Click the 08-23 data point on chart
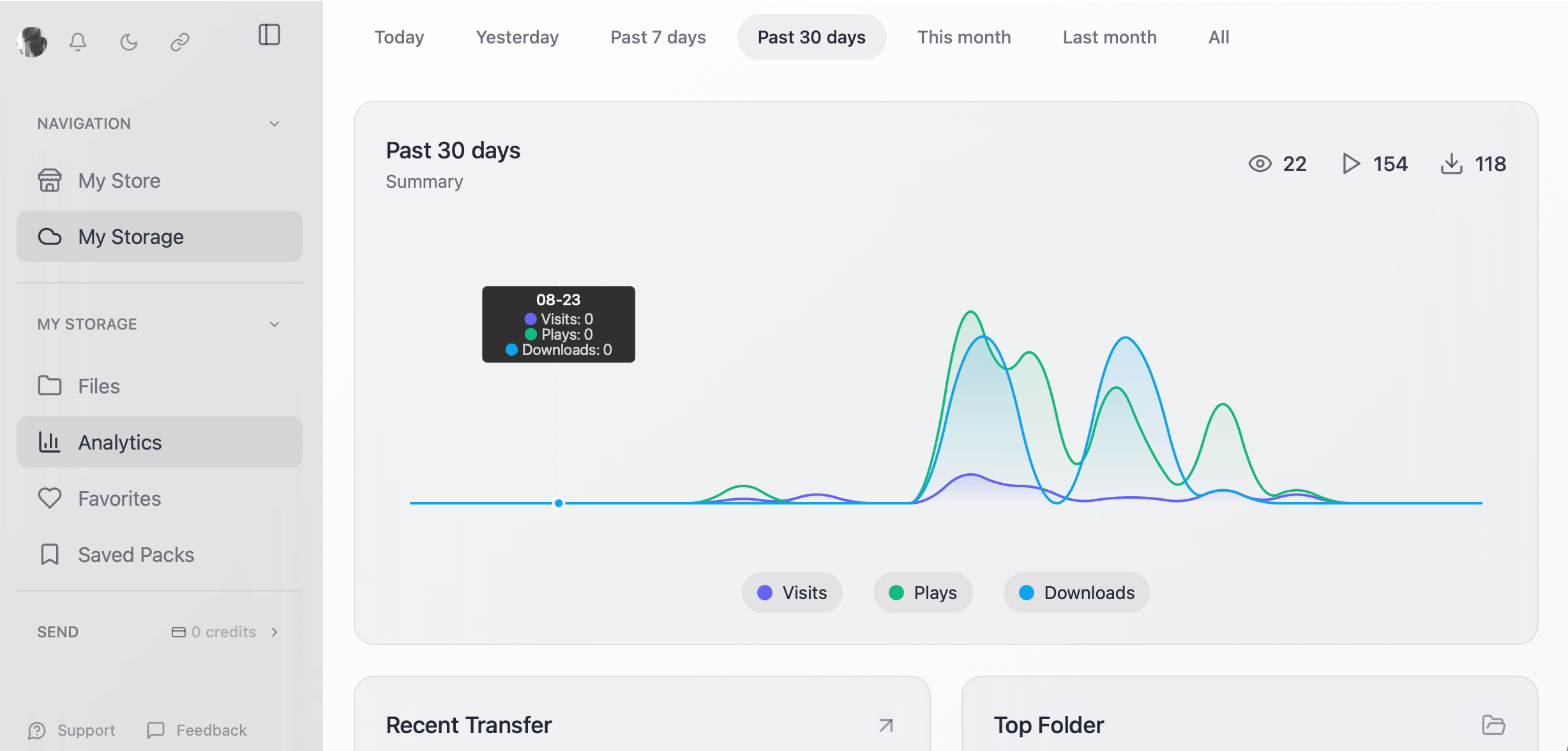Viewport: 1568px width, 751px height. point(559,503)
